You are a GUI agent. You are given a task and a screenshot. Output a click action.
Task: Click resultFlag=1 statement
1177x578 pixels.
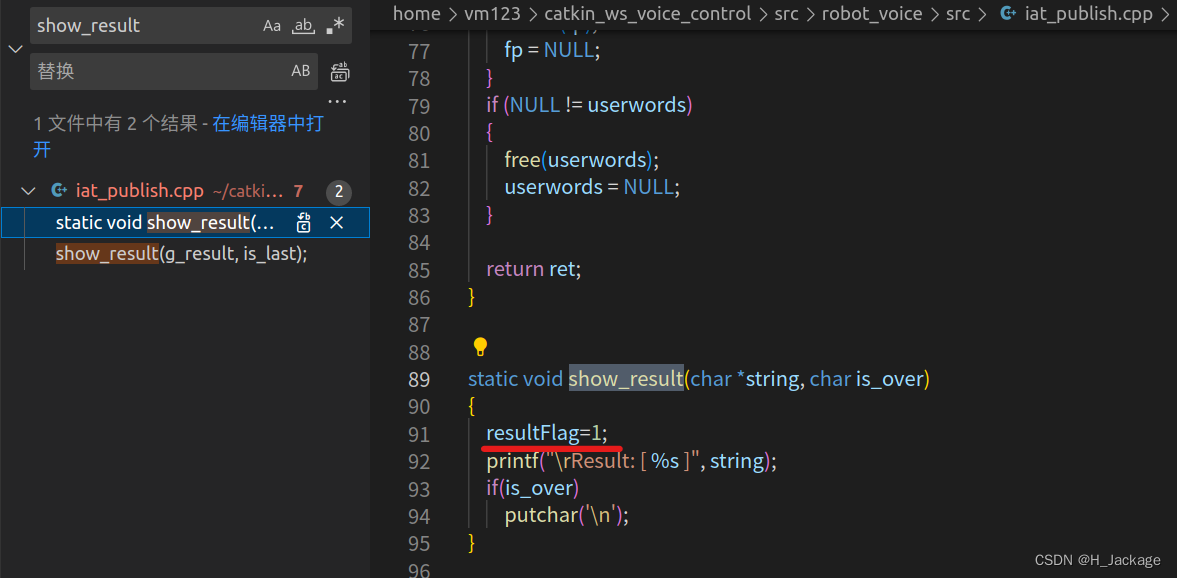547,434
